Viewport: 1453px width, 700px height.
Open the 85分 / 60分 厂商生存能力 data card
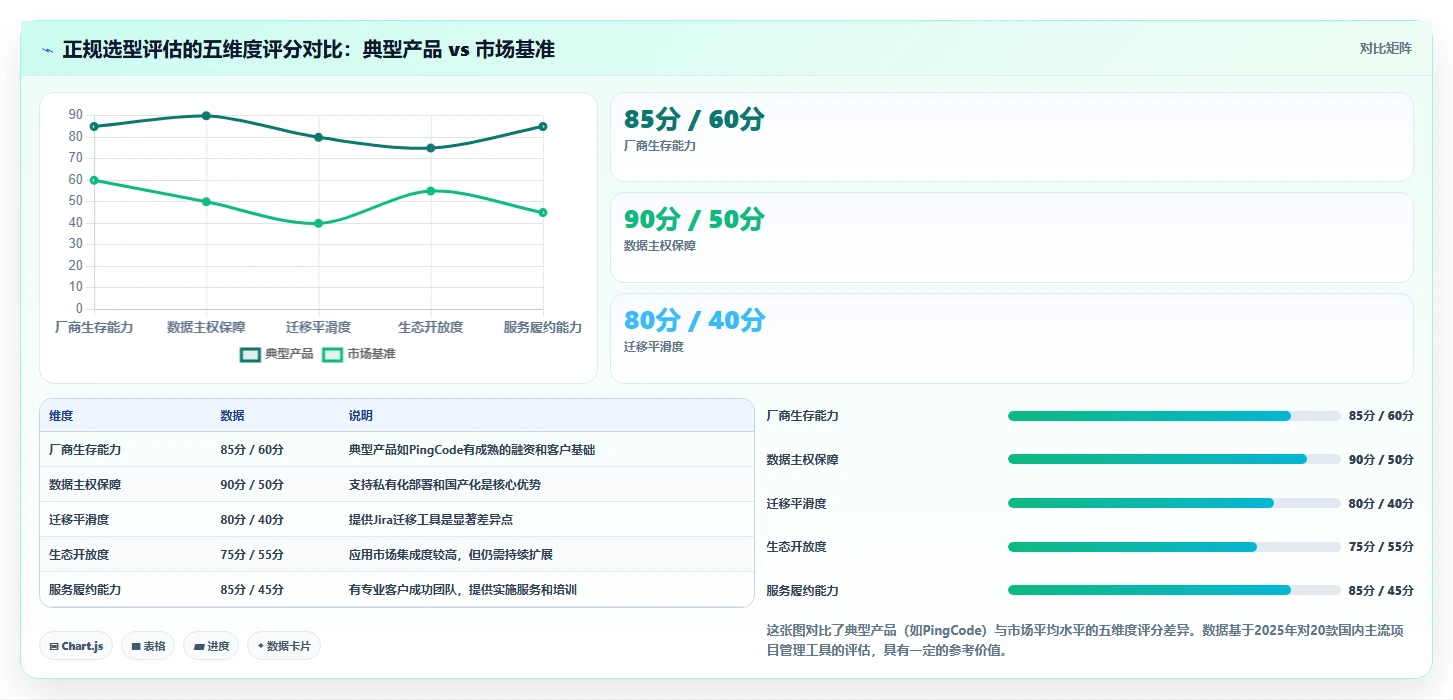[1011, 137]
